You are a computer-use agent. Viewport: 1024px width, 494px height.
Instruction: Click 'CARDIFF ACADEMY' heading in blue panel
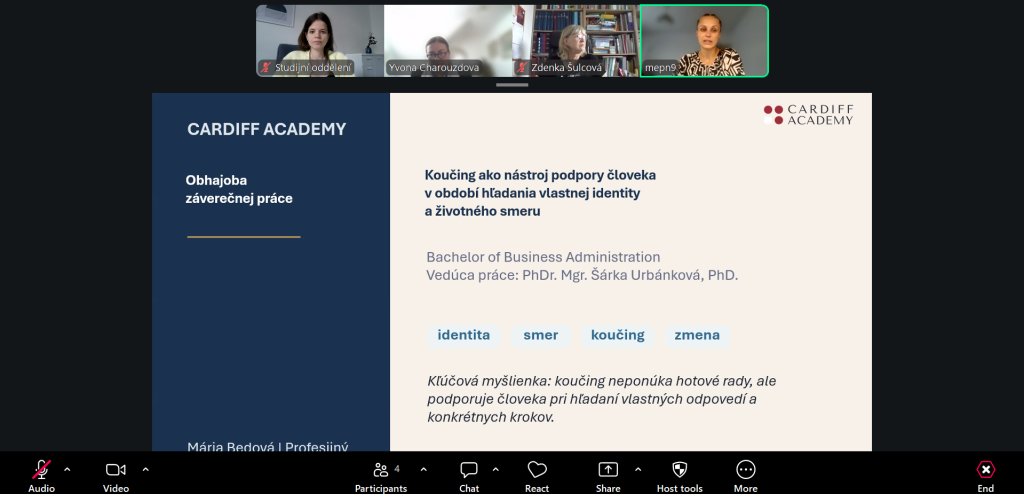pyautogui.click(x=266, y=129)
